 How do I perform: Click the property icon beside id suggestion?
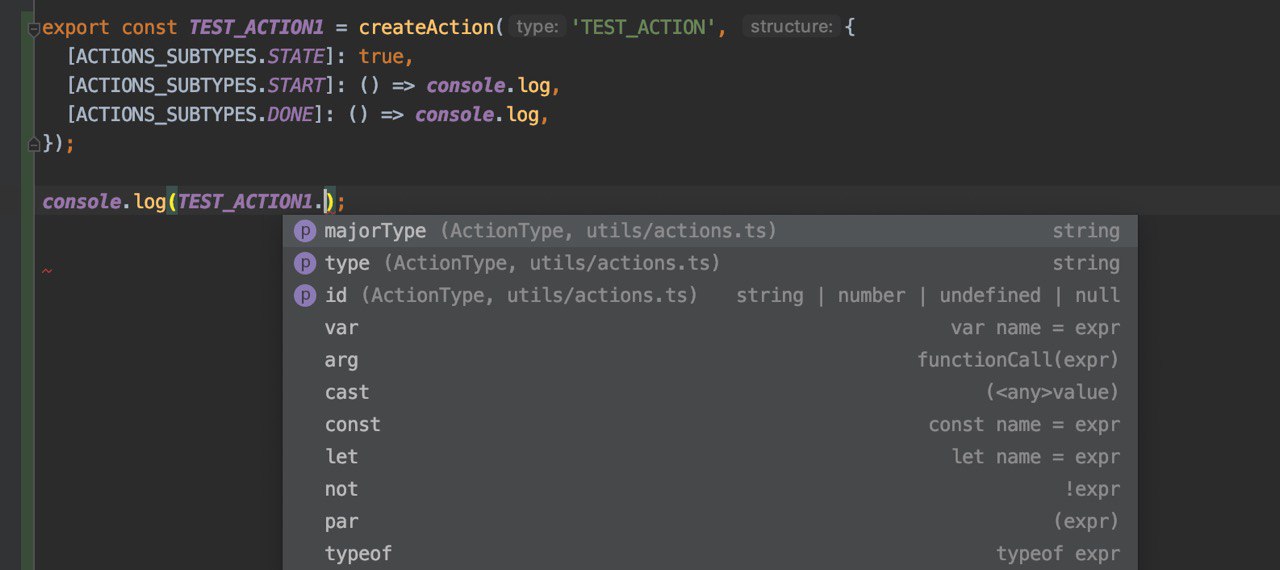pos(304,296)
